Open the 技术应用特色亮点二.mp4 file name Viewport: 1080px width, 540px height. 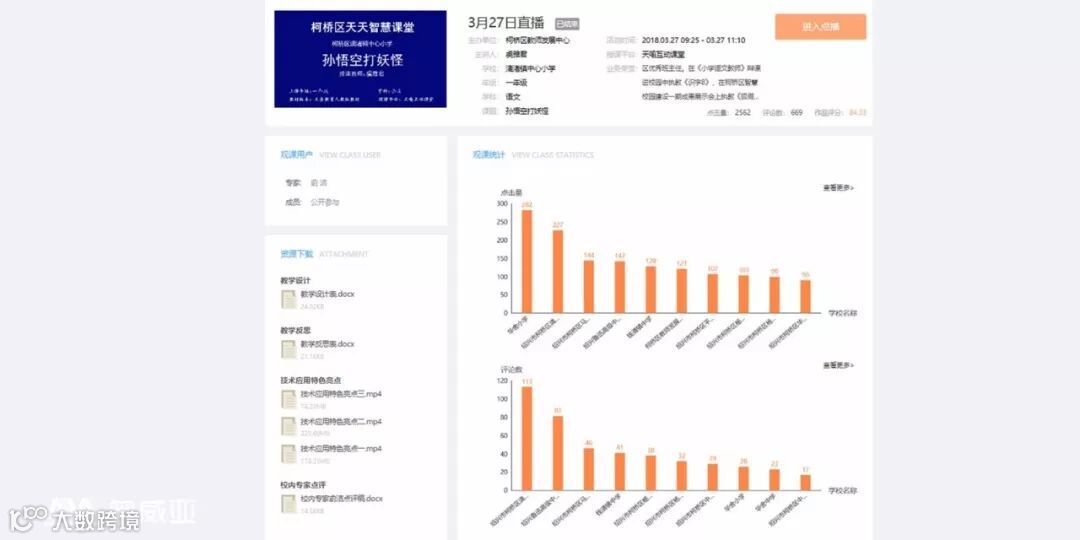point(342,422)
